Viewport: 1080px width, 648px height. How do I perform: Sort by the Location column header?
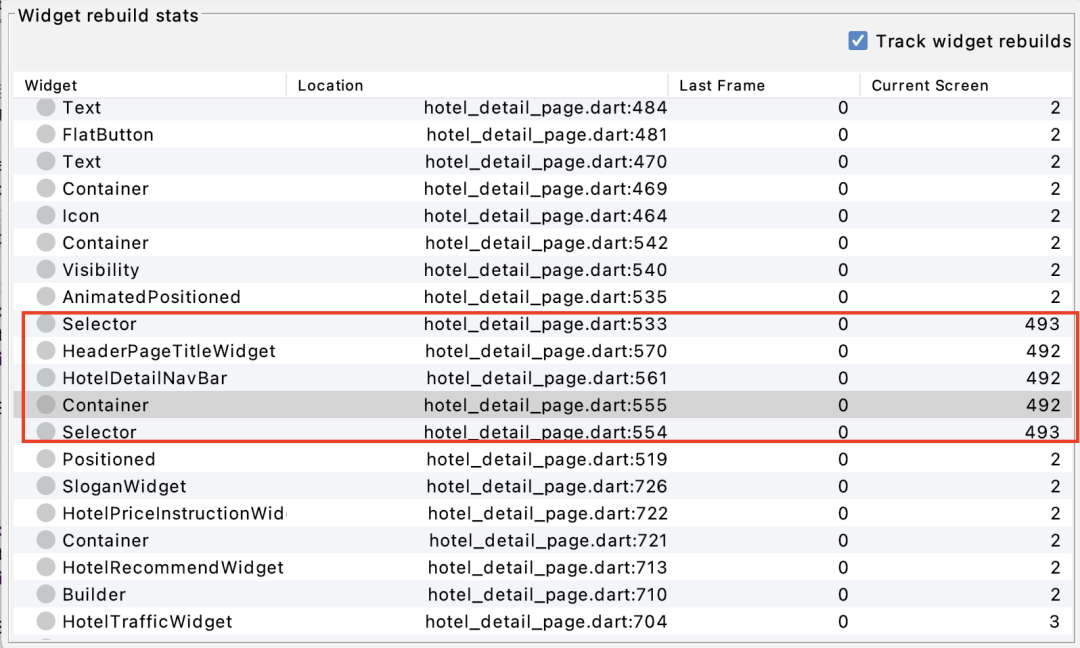pyautogui.click(x=330, y=86)
